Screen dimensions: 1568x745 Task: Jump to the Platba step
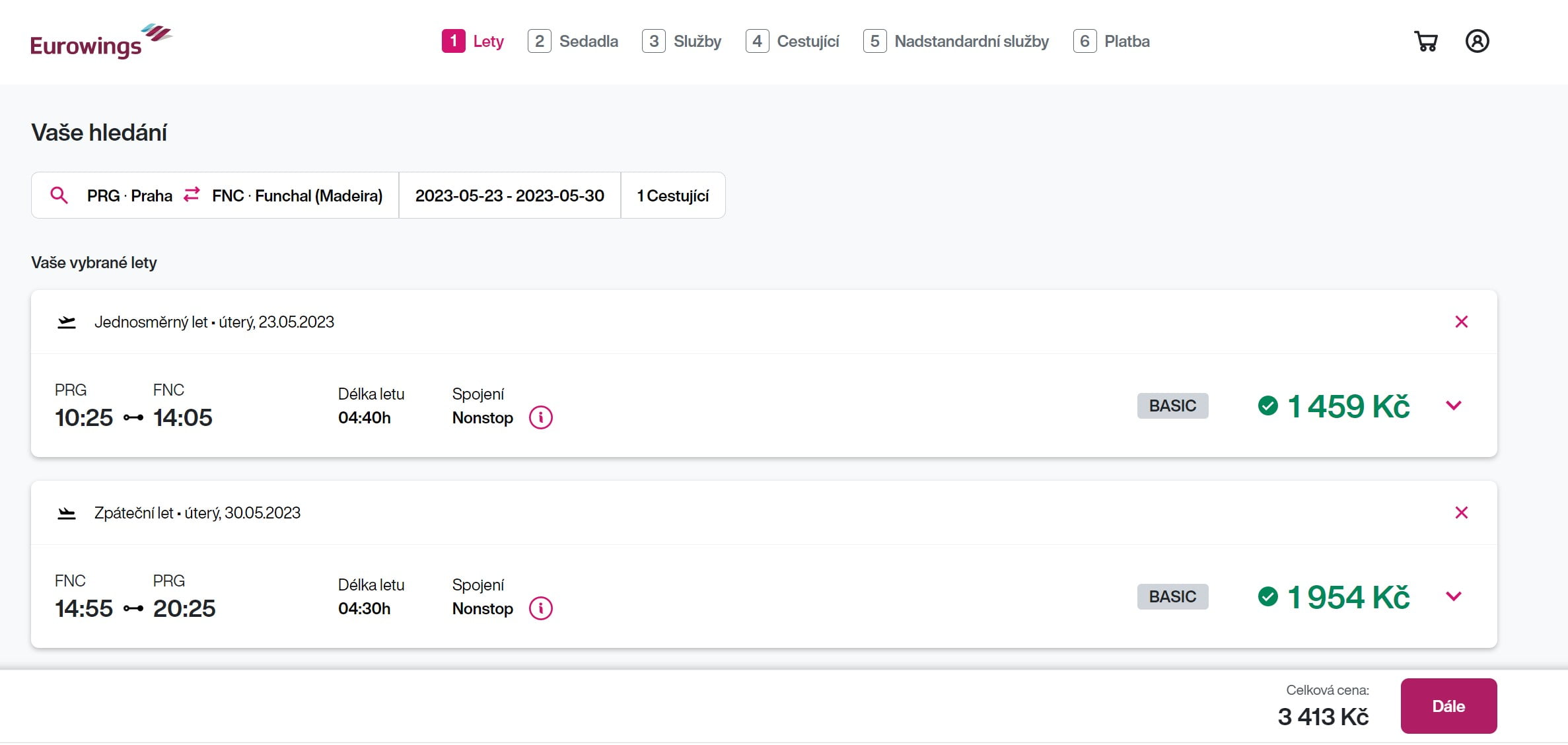(1112, 42)
